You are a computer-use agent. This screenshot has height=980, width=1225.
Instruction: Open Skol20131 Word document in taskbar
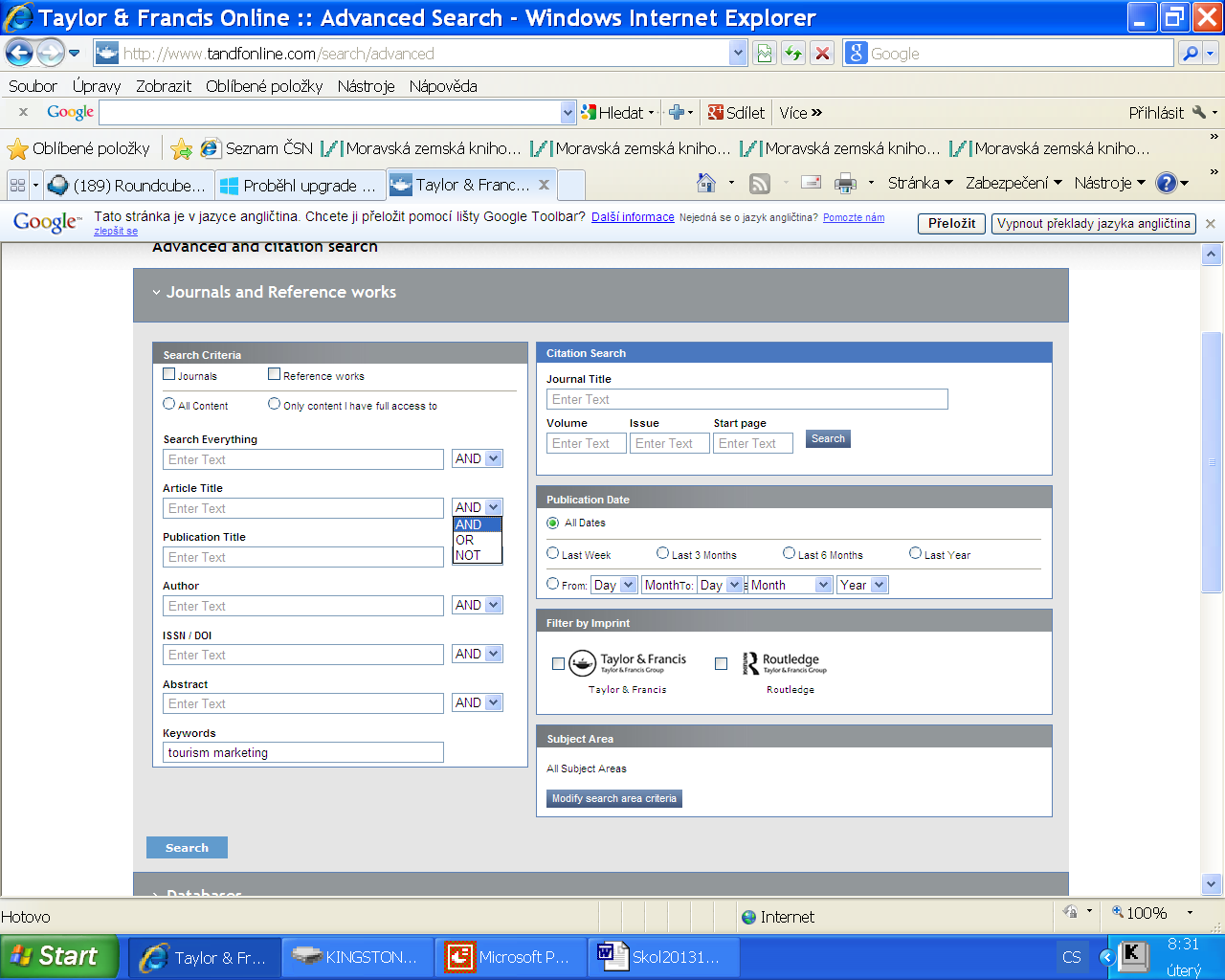pos(661,957)
